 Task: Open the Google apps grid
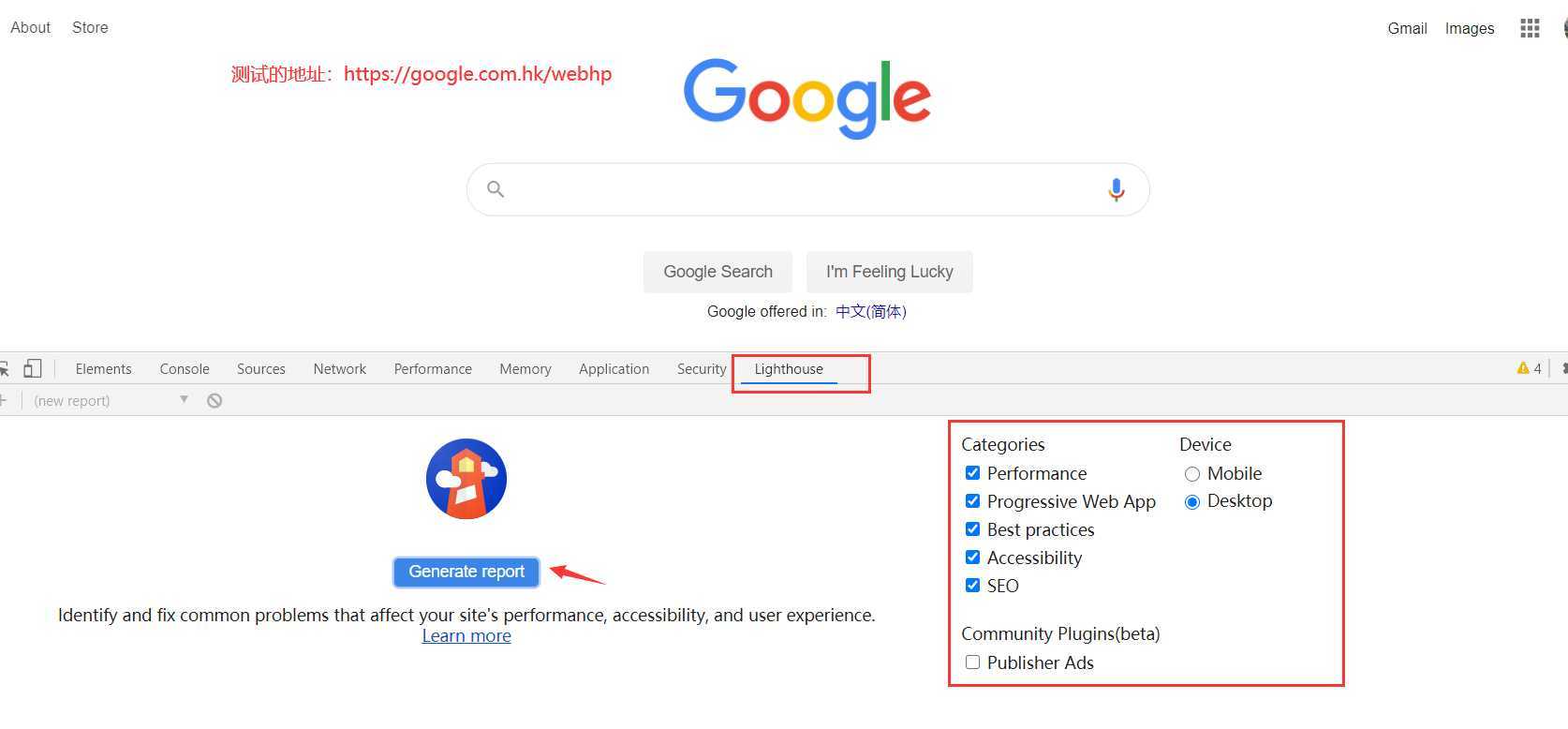1530,28
